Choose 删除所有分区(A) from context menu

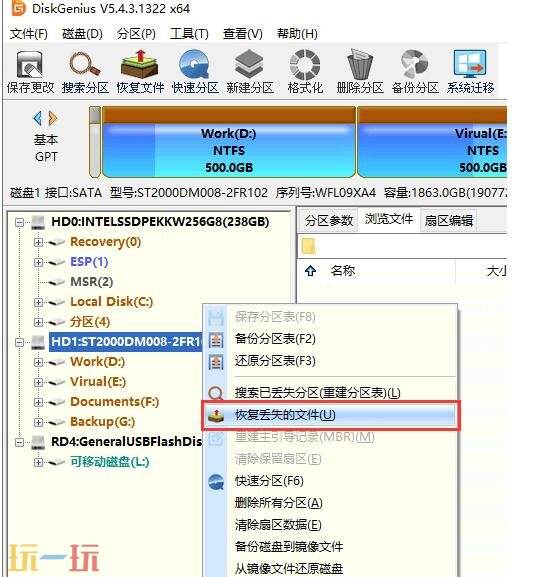[x=279, y=503]
